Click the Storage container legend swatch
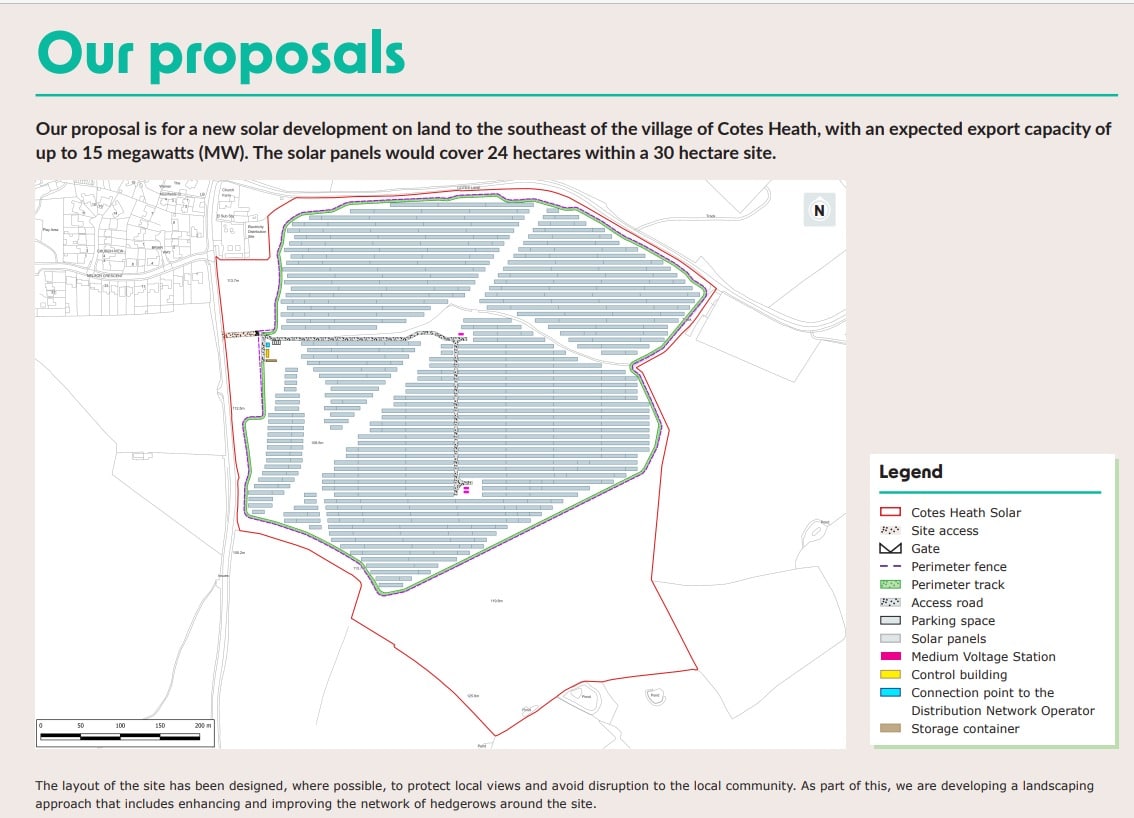1134x818 pixels. [x=890, y=729]
